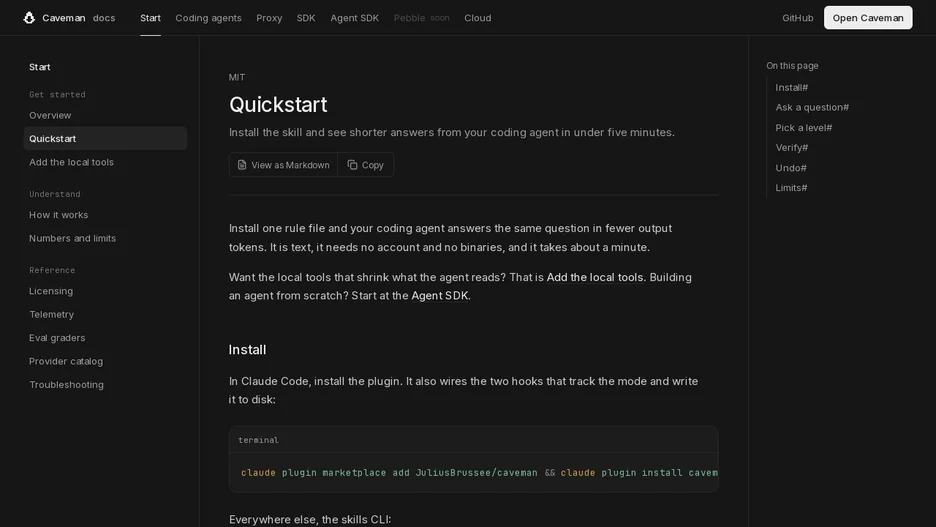The image size is (936, 527).
Task: Click the copy icon beside Copy
Action: 352,165
